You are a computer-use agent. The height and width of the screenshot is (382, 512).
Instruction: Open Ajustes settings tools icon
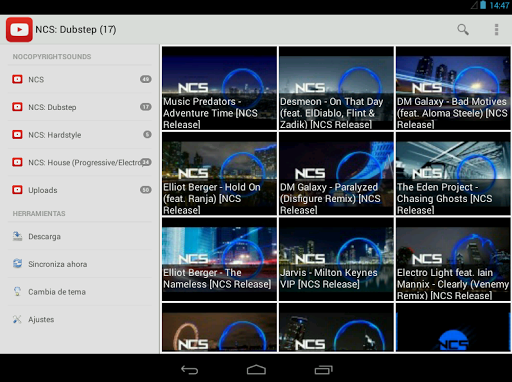pyautogui.click(x=17, y=319)
